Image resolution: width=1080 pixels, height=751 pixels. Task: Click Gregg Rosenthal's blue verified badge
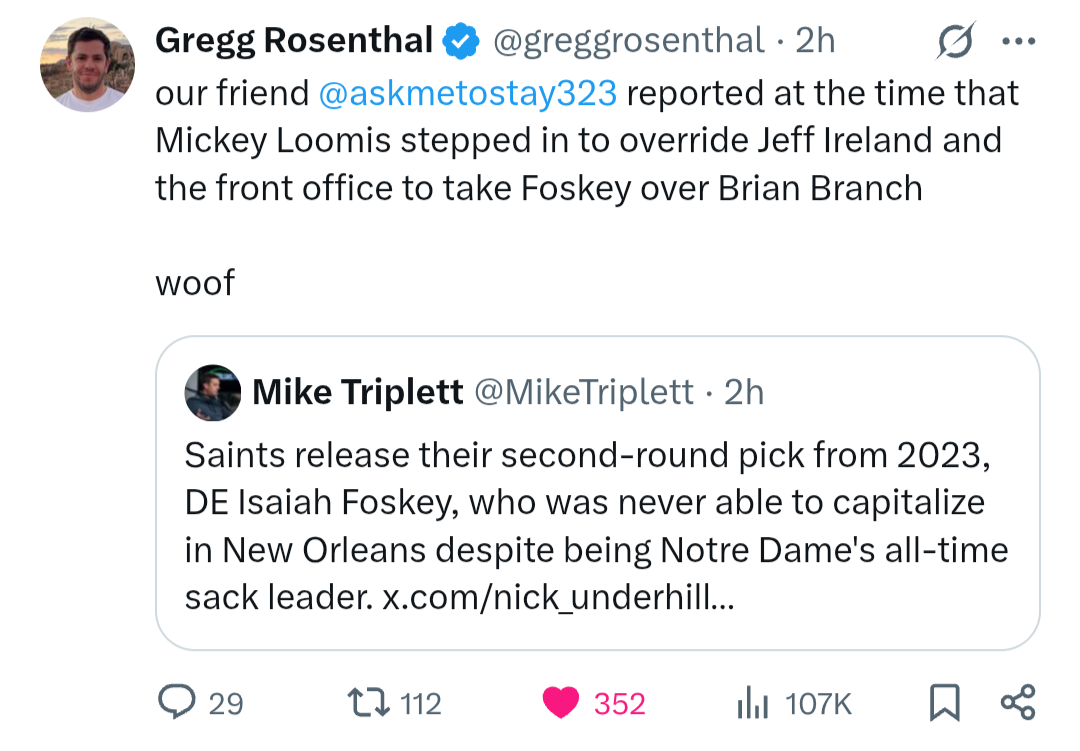(460, 41)
